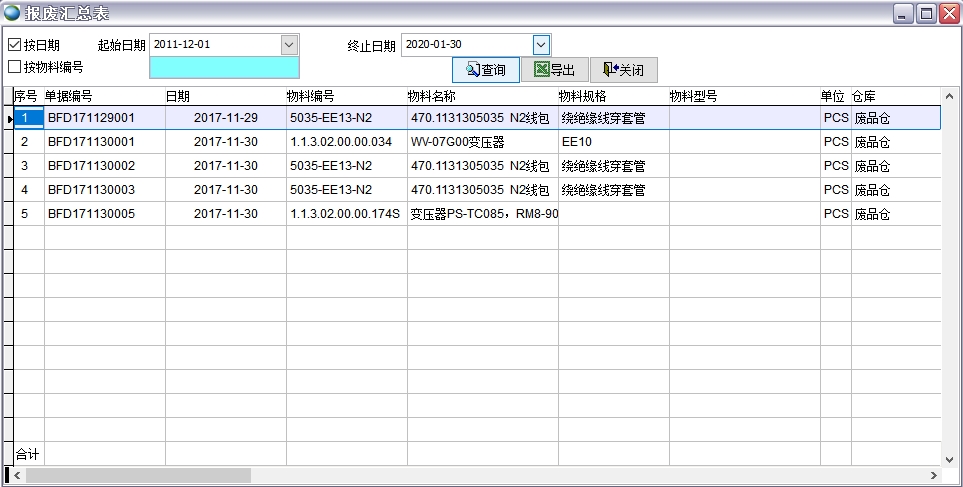
Task: Click the EE10 specification cell
Action: tap(577, 142)
